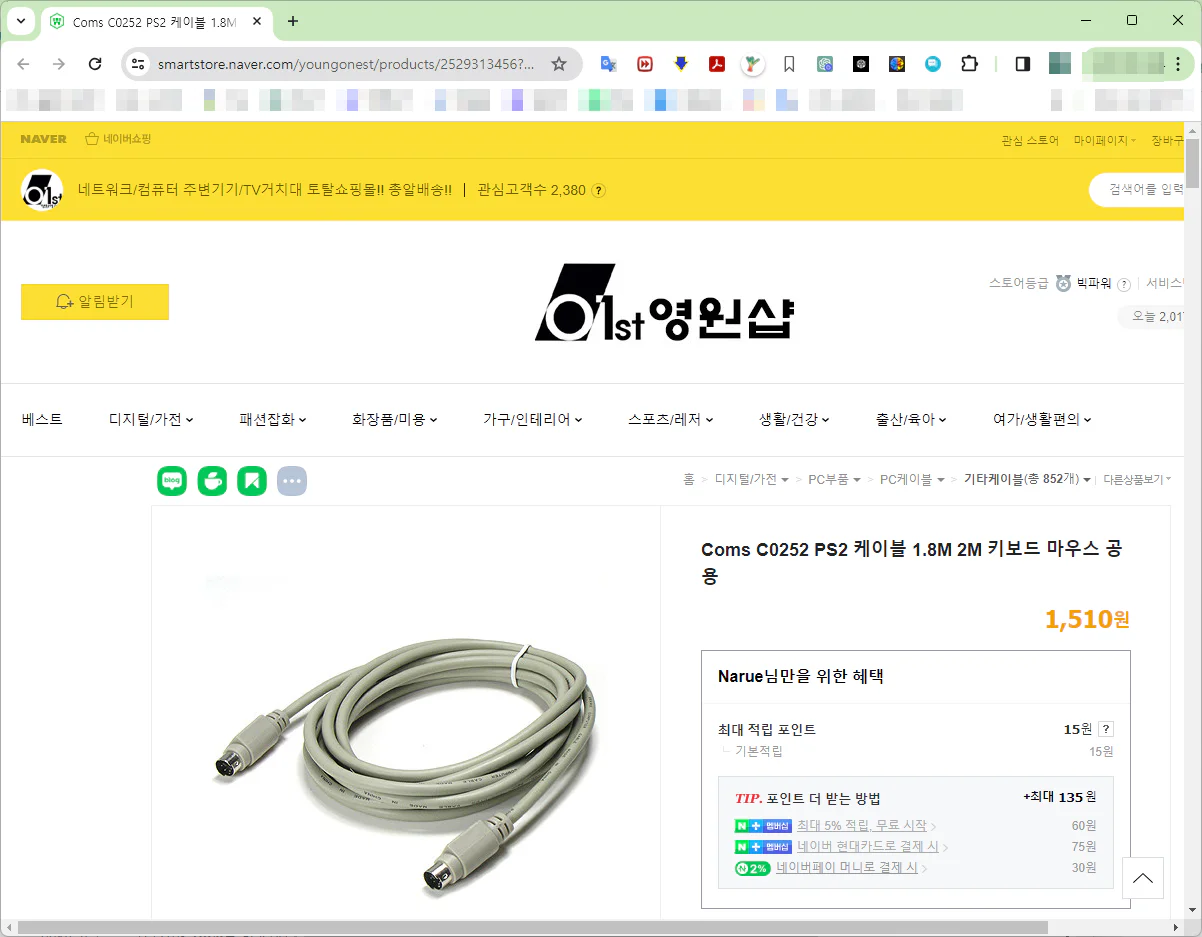Viewport: 1202px width, 937px height.
Task: Open the 관심 스토어 link
Action: [x=1030, y=140]
